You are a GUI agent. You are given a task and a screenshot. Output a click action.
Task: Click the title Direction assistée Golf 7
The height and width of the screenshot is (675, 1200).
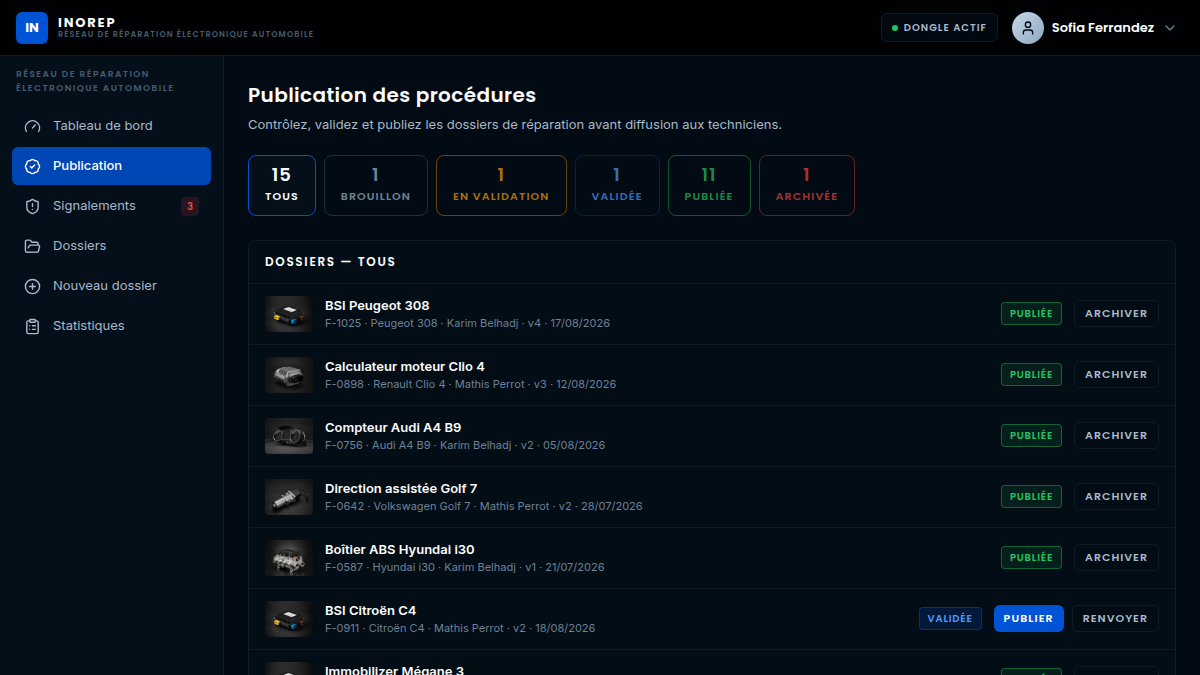point(401,489)
